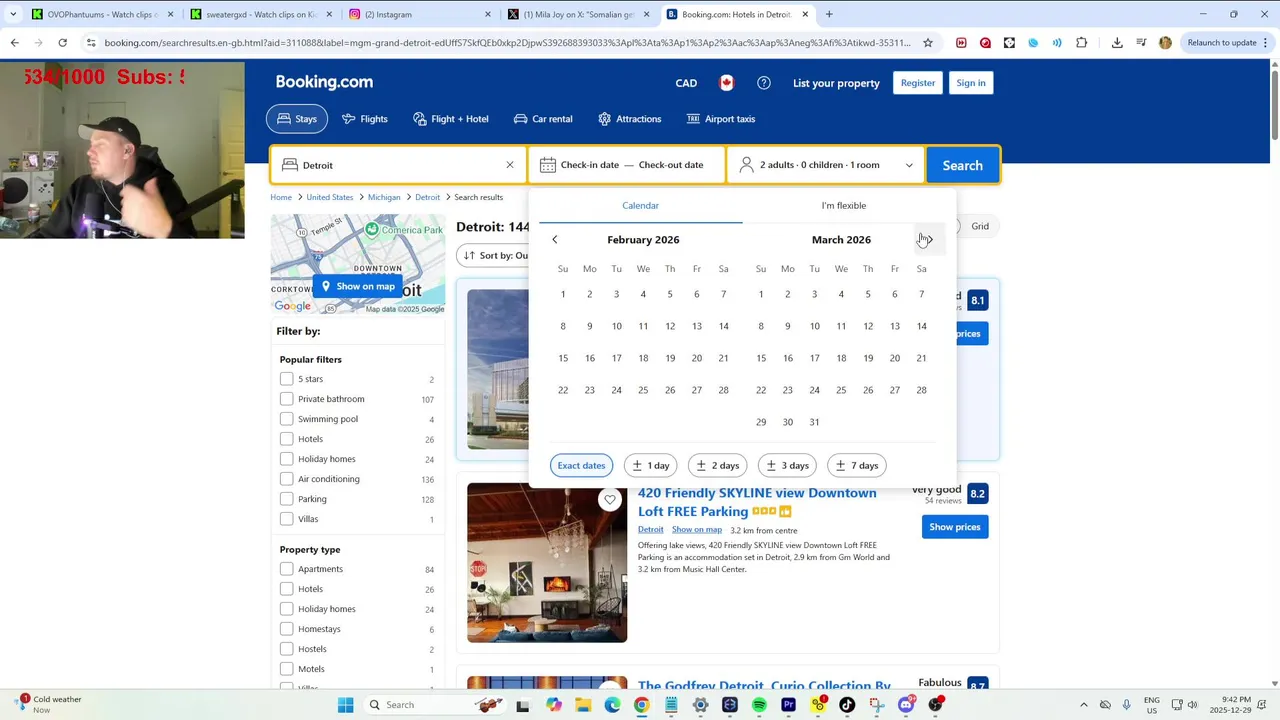This screenshot has height=720, width=1280.
Task: Bookmark this page with the star icon
Action: [928, 43]
